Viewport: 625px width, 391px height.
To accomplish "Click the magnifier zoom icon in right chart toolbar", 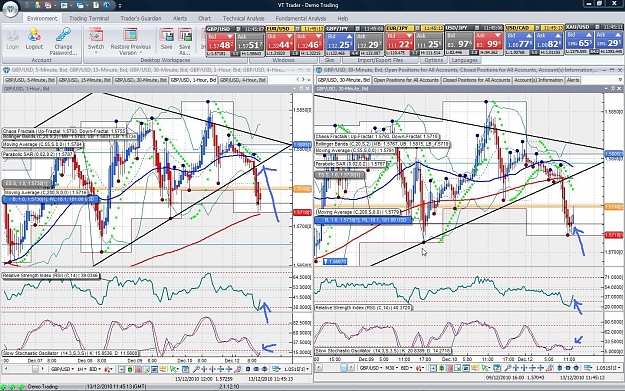I will click(508, 368).
